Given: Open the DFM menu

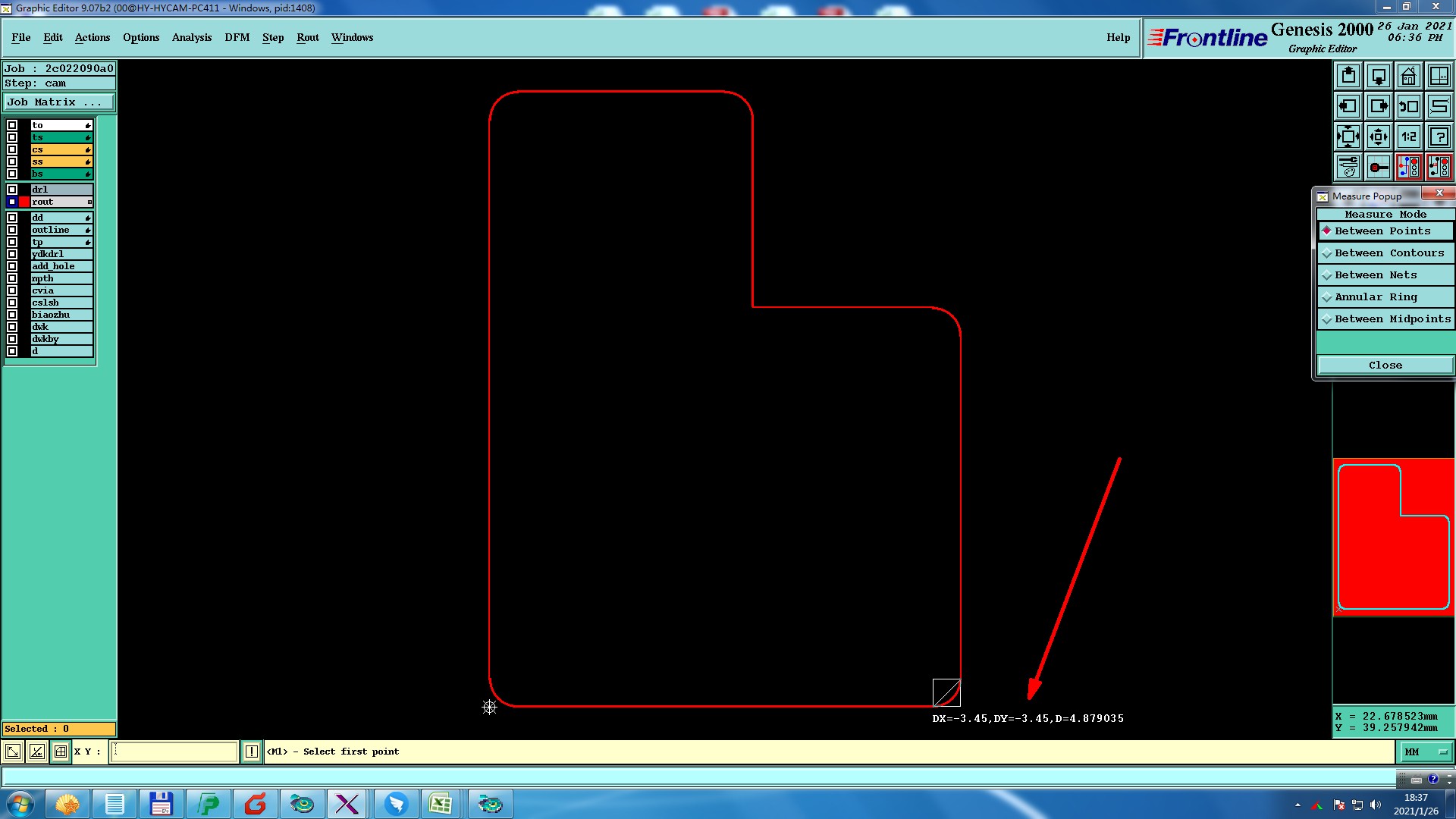Looking at the screenshot, I should (x=237, y=38).
